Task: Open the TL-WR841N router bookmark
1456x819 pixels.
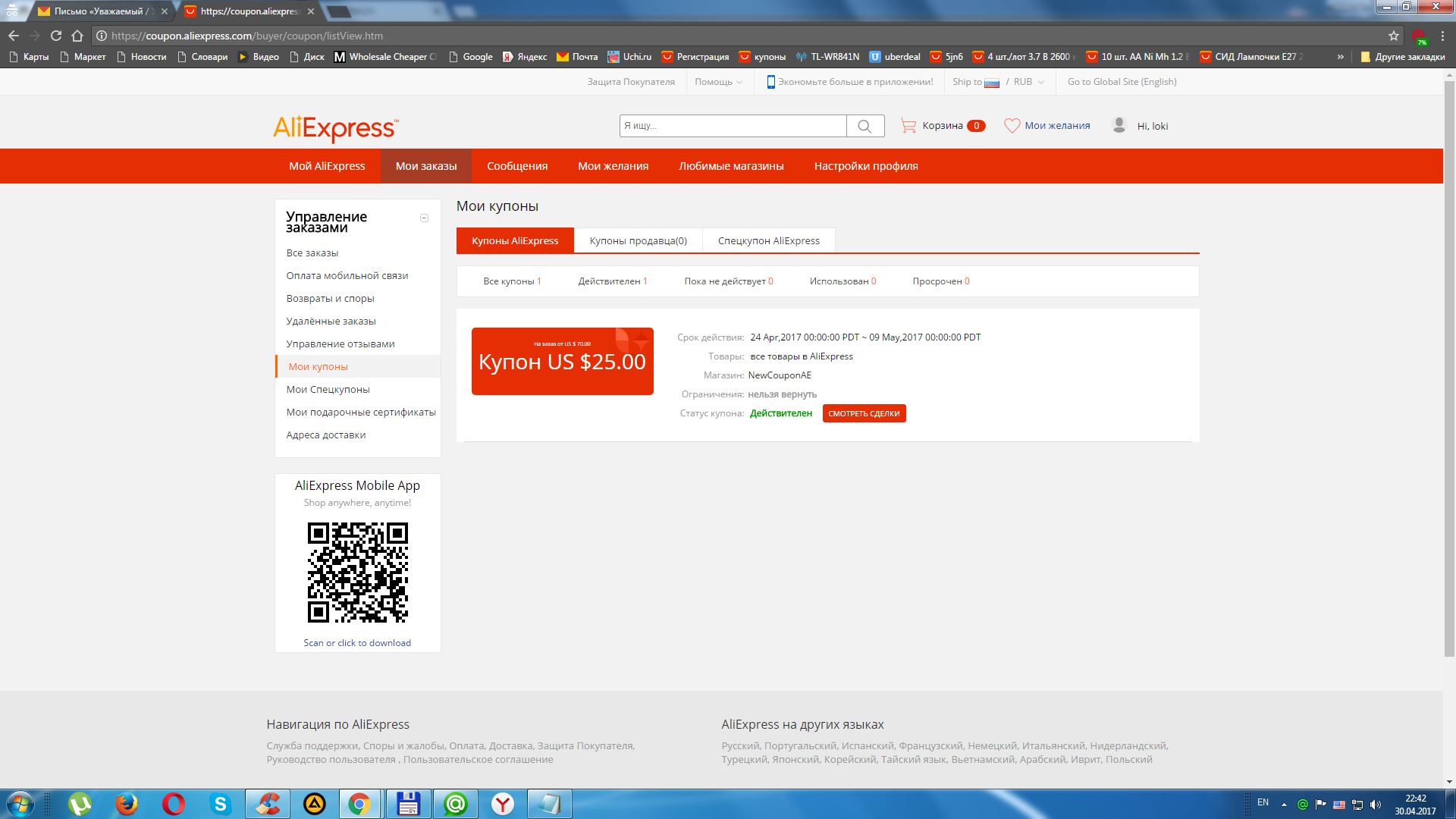Action: [827, 57]
